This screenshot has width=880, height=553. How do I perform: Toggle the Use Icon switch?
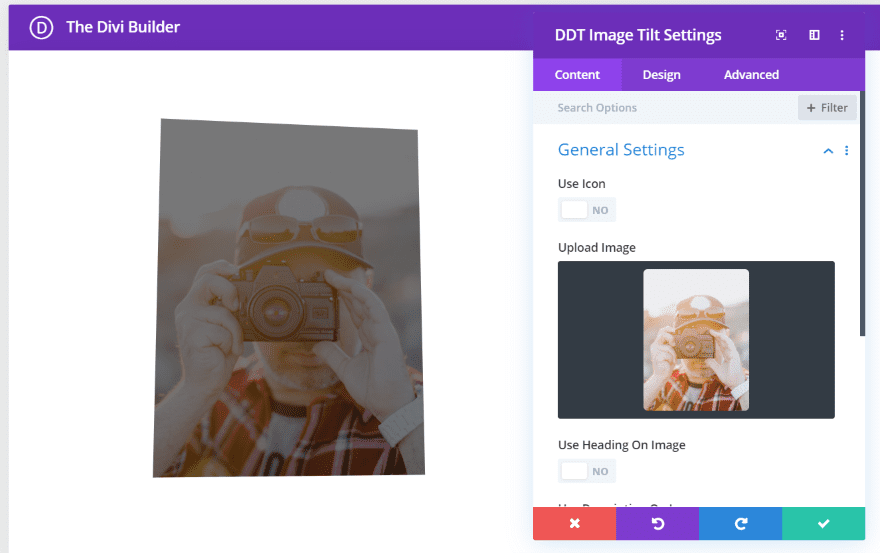586,210
